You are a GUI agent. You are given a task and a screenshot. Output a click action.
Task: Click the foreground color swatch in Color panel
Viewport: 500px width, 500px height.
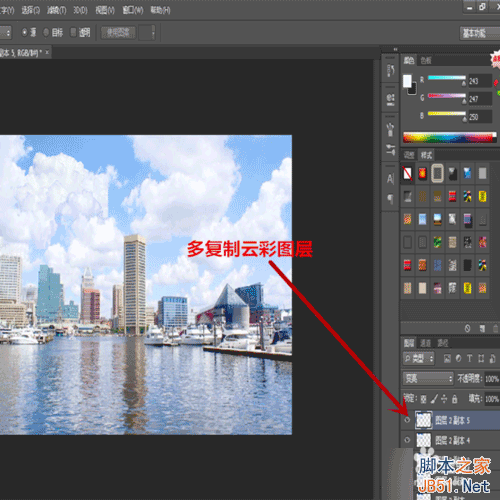pos(407,81)
